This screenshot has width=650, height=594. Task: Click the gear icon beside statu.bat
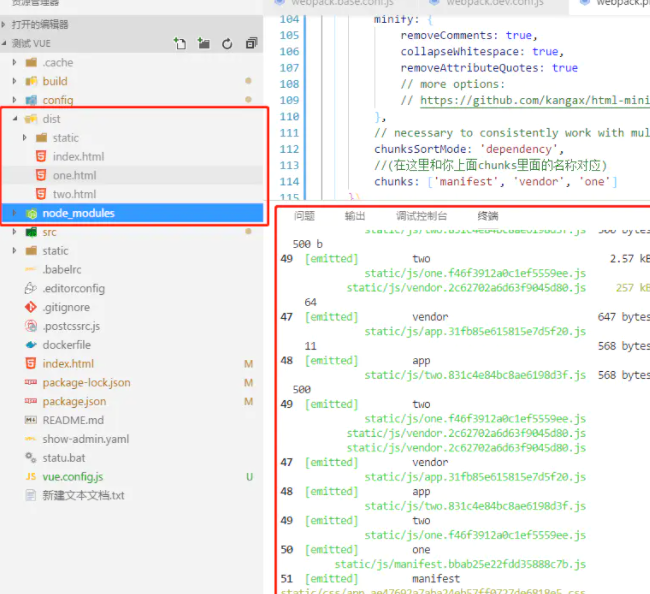[x=31, y=458]
